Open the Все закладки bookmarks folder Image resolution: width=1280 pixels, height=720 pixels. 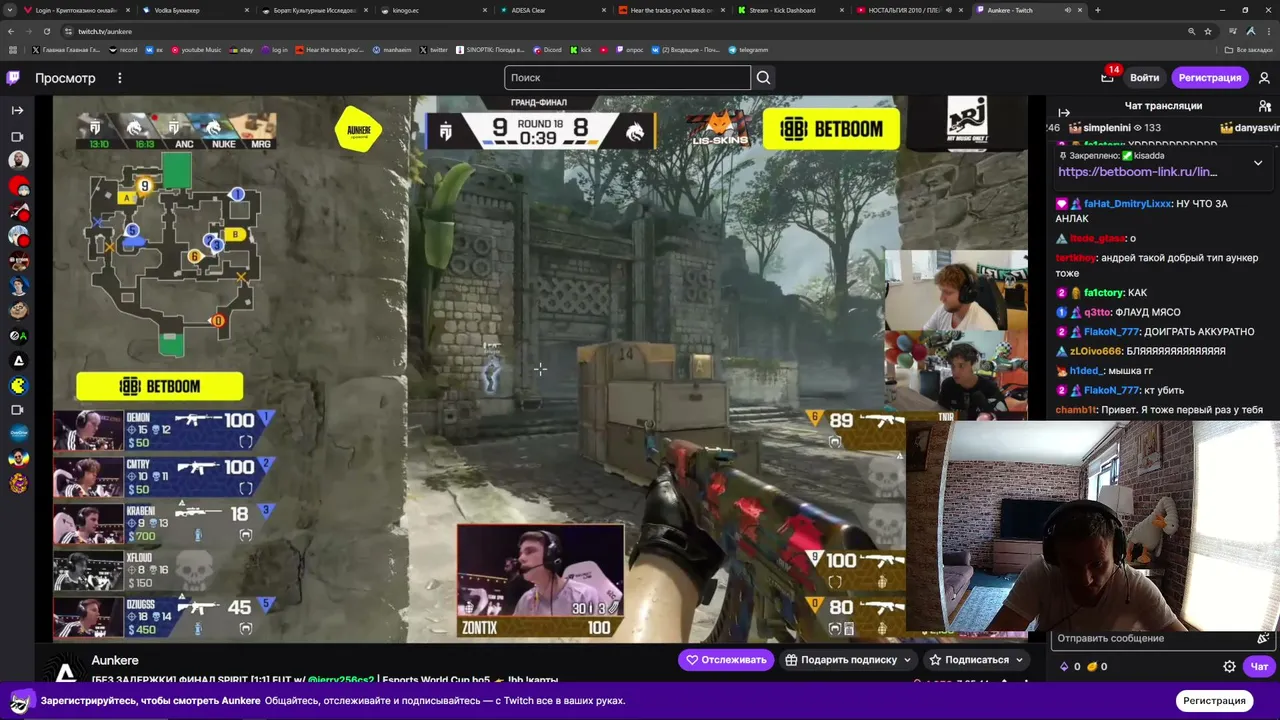1250,50
